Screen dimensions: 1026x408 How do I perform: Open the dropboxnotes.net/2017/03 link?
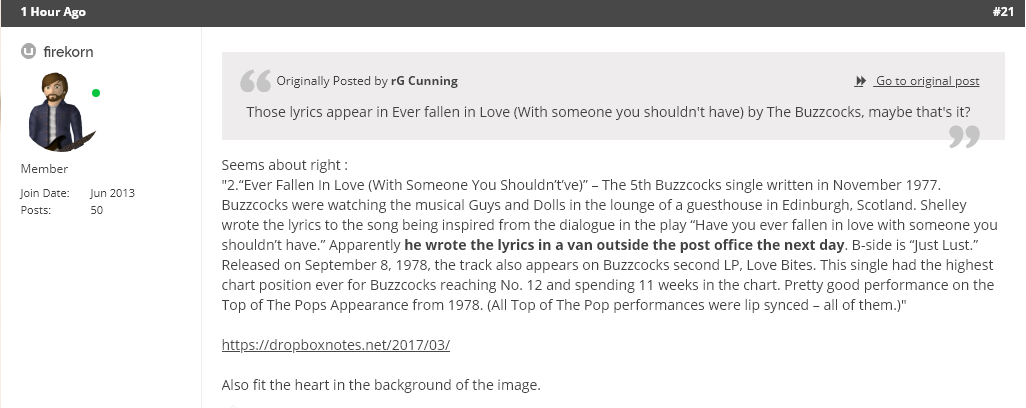point(336,345)
